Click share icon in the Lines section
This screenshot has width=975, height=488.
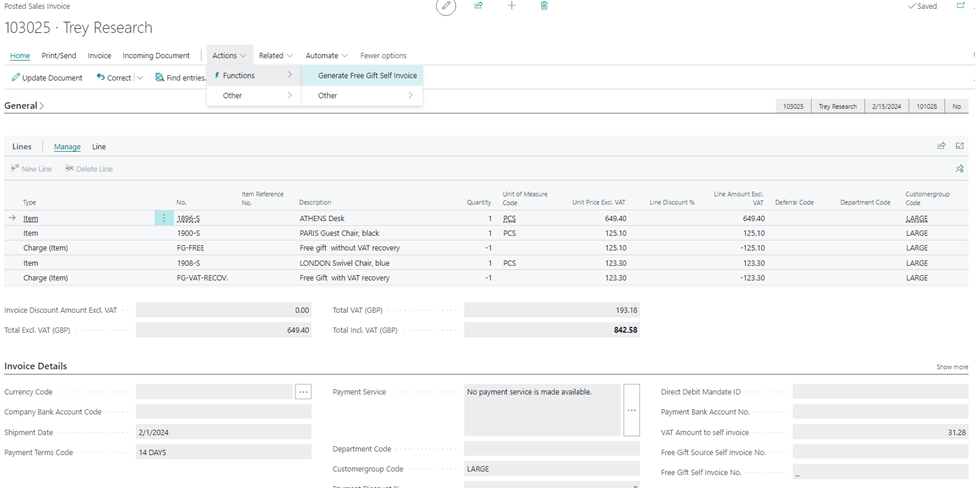click(941, 146)
